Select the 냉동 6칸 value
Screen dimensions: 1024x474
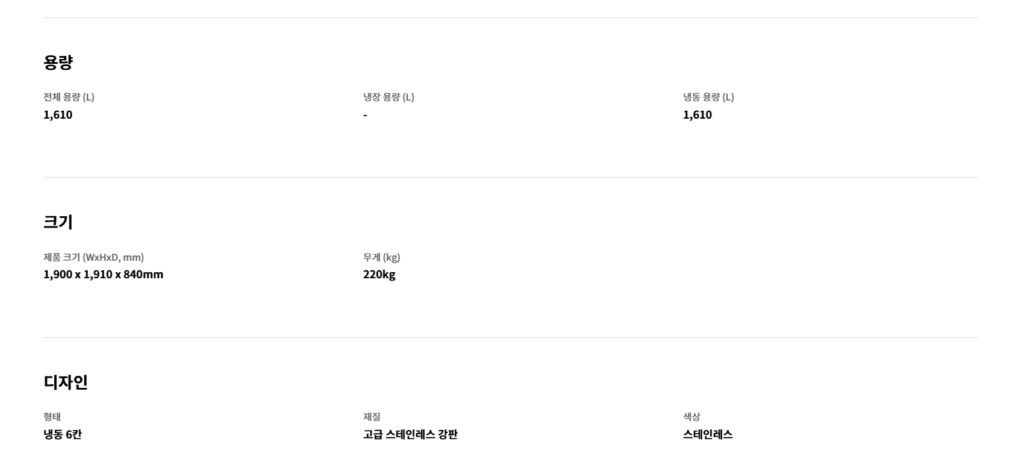62,435
